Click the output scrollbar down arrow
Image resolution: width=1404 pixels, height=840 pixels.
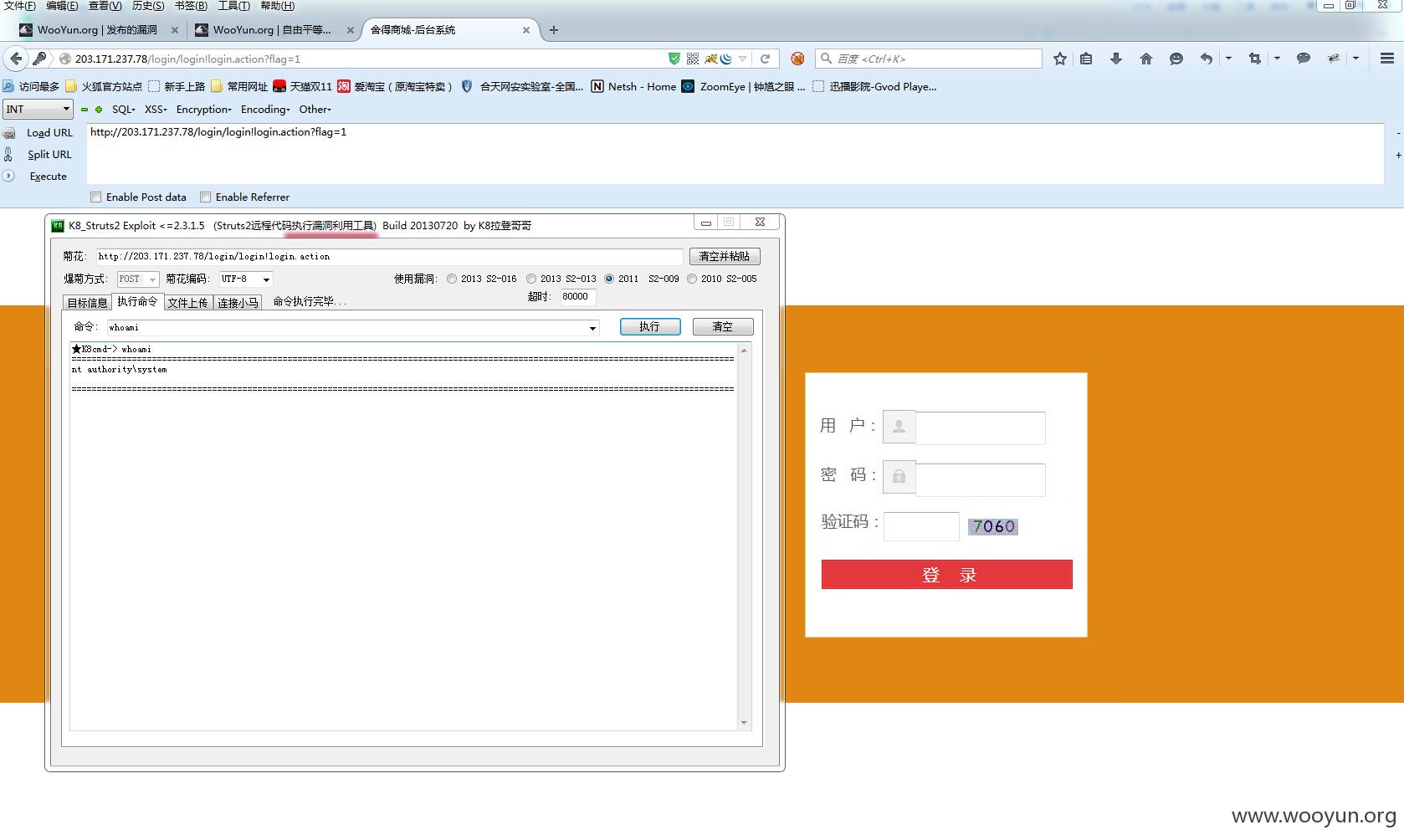[744, 723]
